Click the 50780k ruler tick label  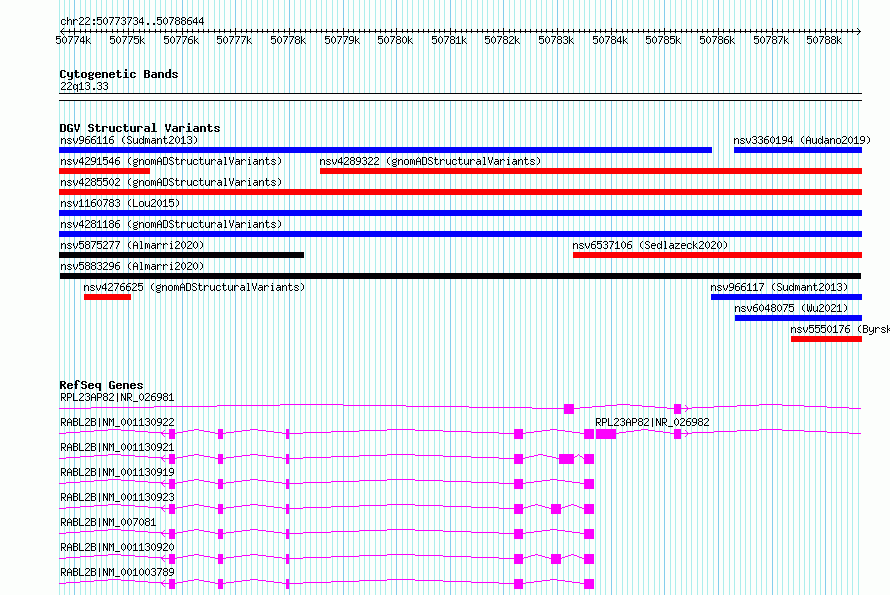(395, 40)
